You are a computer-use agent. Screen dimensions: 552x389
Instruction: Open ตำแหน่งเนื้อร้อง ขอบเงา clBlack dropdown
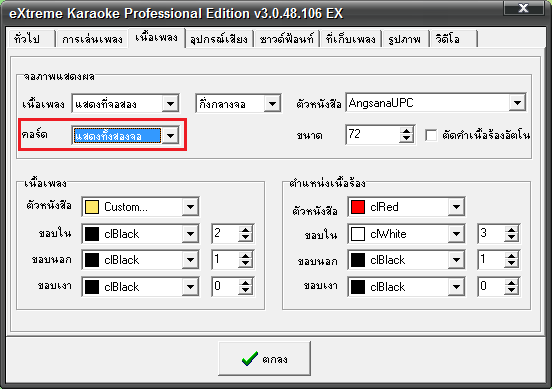click(456, 287)
